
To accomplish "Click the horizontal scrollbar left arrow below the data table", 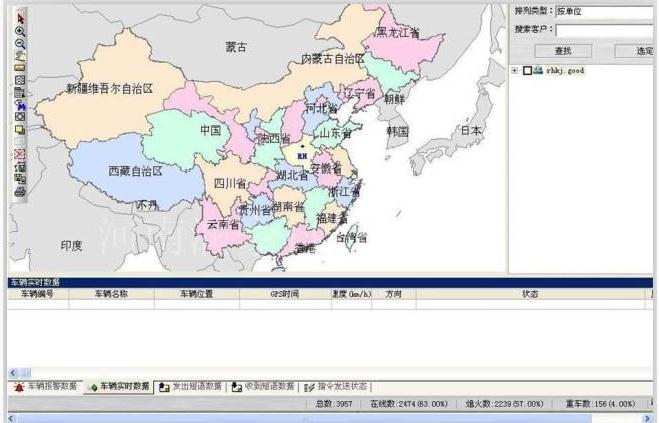I will click(13, 372).
